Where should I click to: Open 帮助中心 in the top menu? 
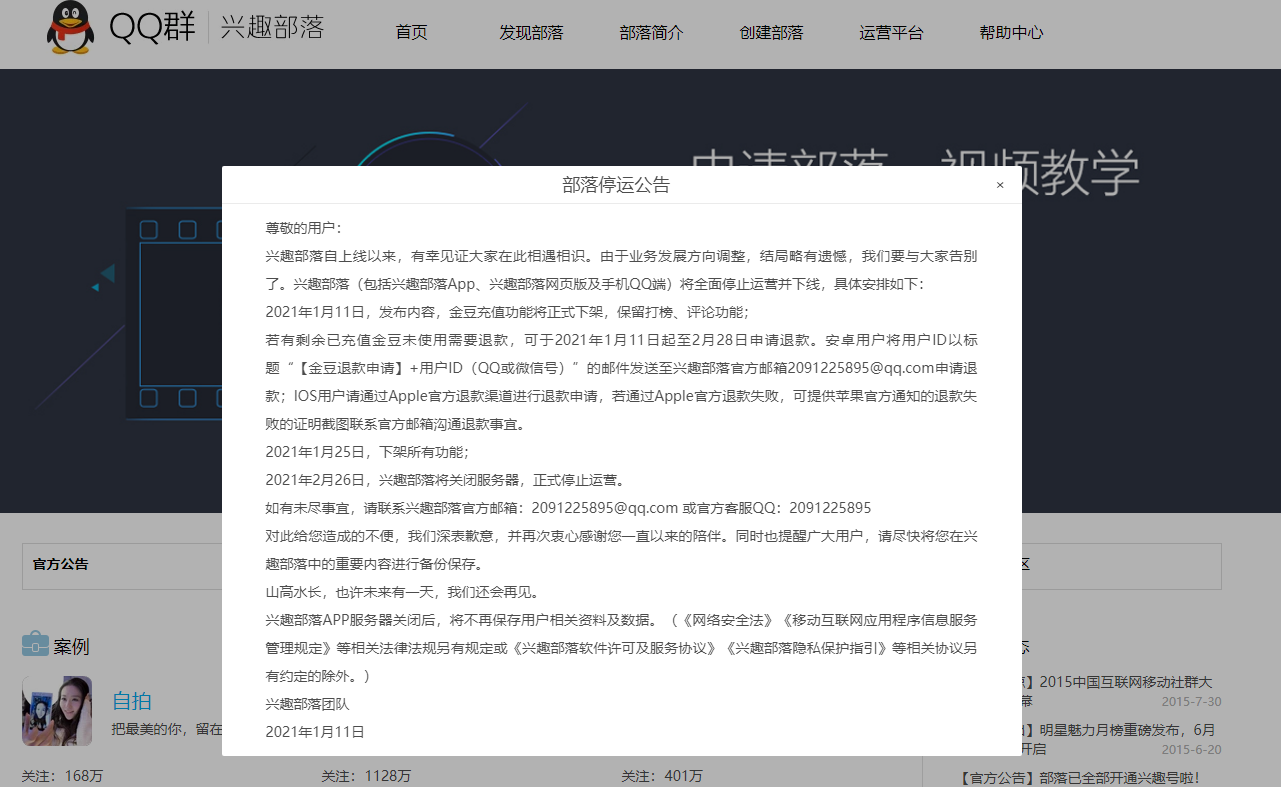(x=1011, y=32)
